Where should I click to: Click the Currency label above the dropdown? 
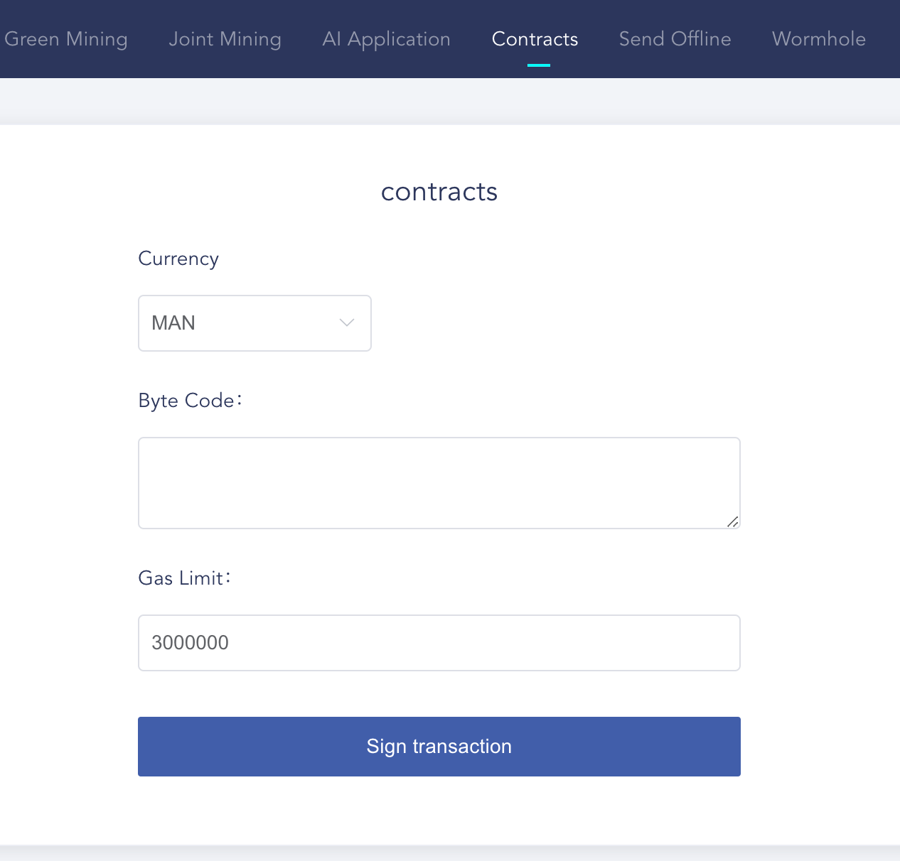178,258
